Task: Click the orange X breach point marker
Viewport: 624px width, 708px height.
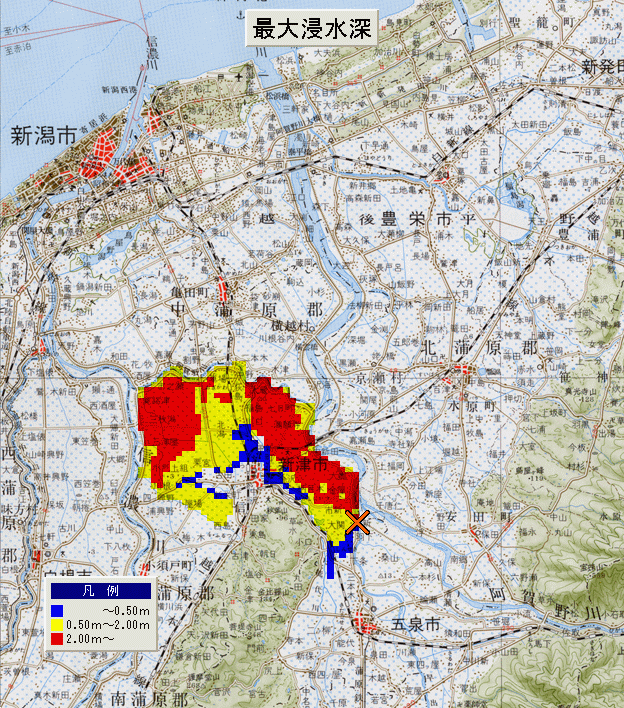Action: [x=360, y=521]
